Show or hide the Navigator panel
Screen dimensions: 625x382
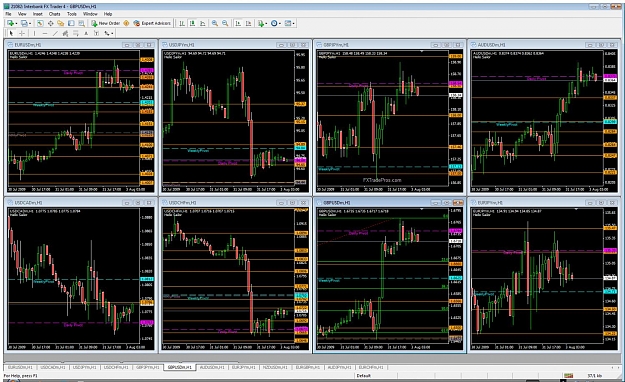coord(61,24)
